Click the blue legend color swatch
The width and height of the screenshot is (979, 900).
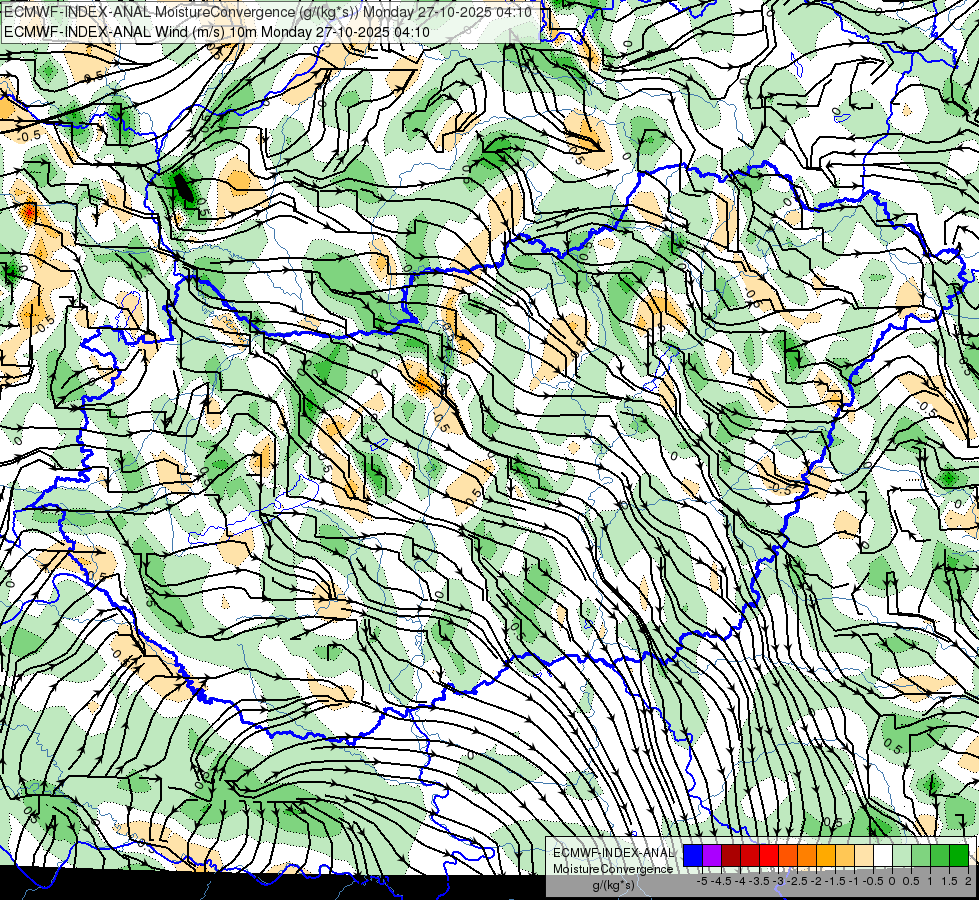[693, 855]
